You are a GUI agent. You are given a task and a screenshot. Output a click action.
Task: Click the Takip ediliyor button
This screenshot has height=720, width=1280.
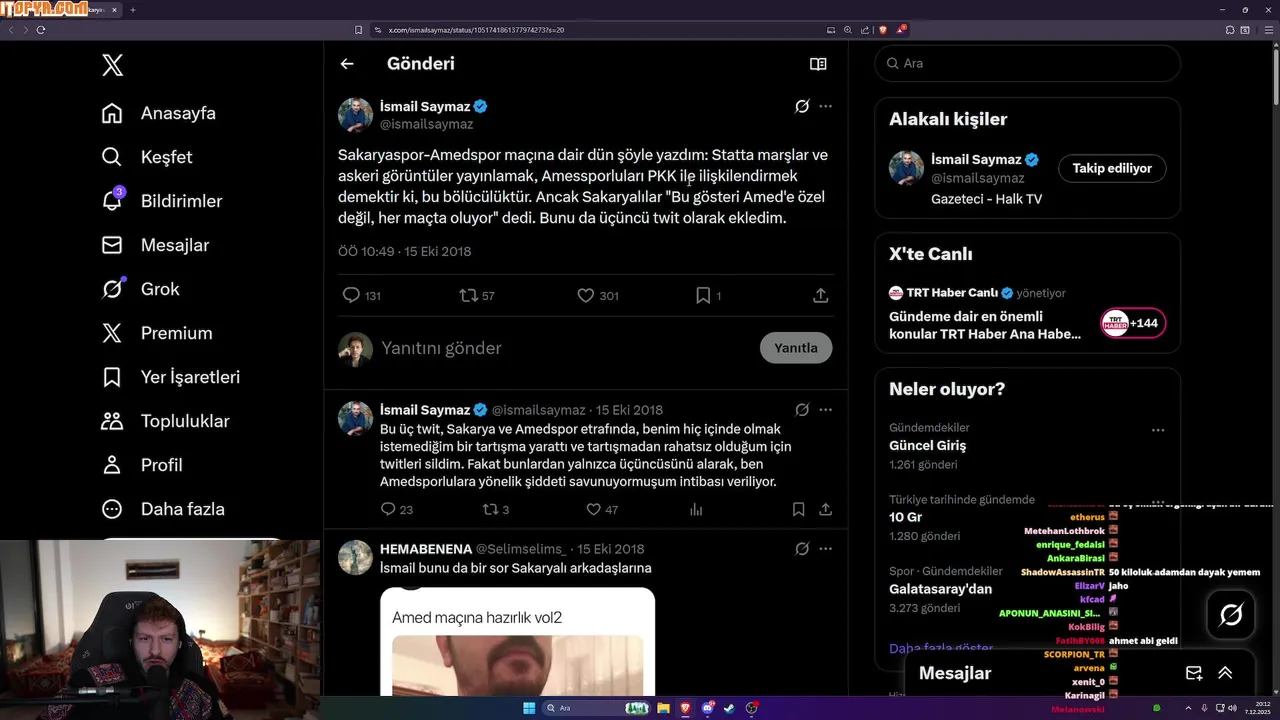[1112, 168]
